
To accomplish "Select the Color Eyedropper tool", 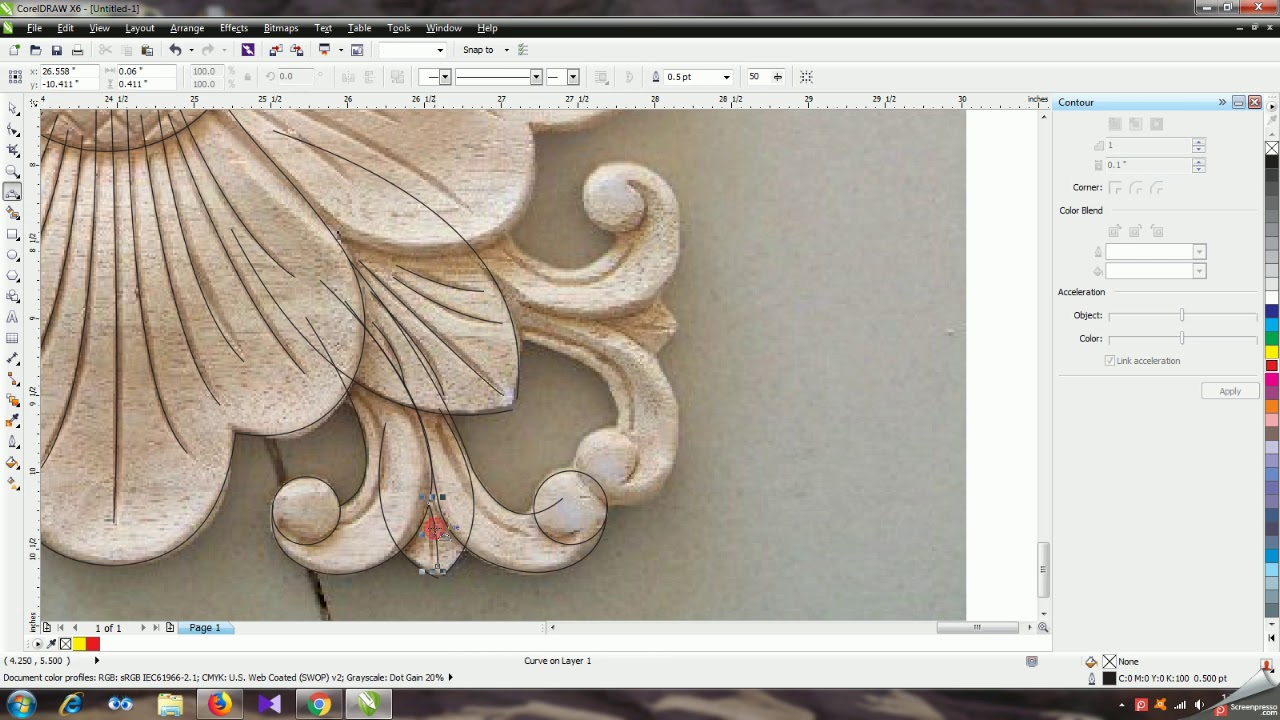I will tap(13, 421).
